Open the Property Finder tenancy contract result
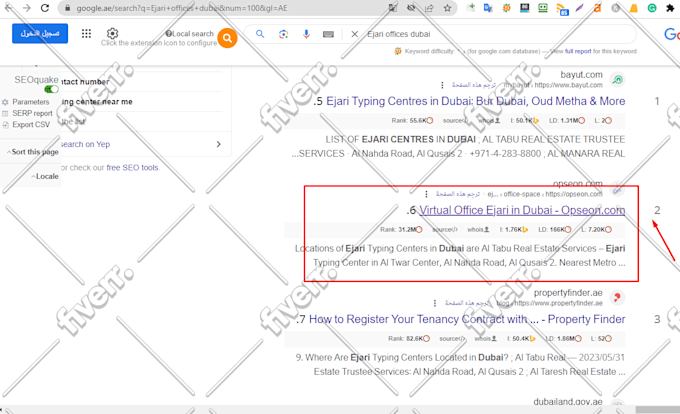Image resolution: width=680 pixels, height=414 pixels. pos(467,319)
